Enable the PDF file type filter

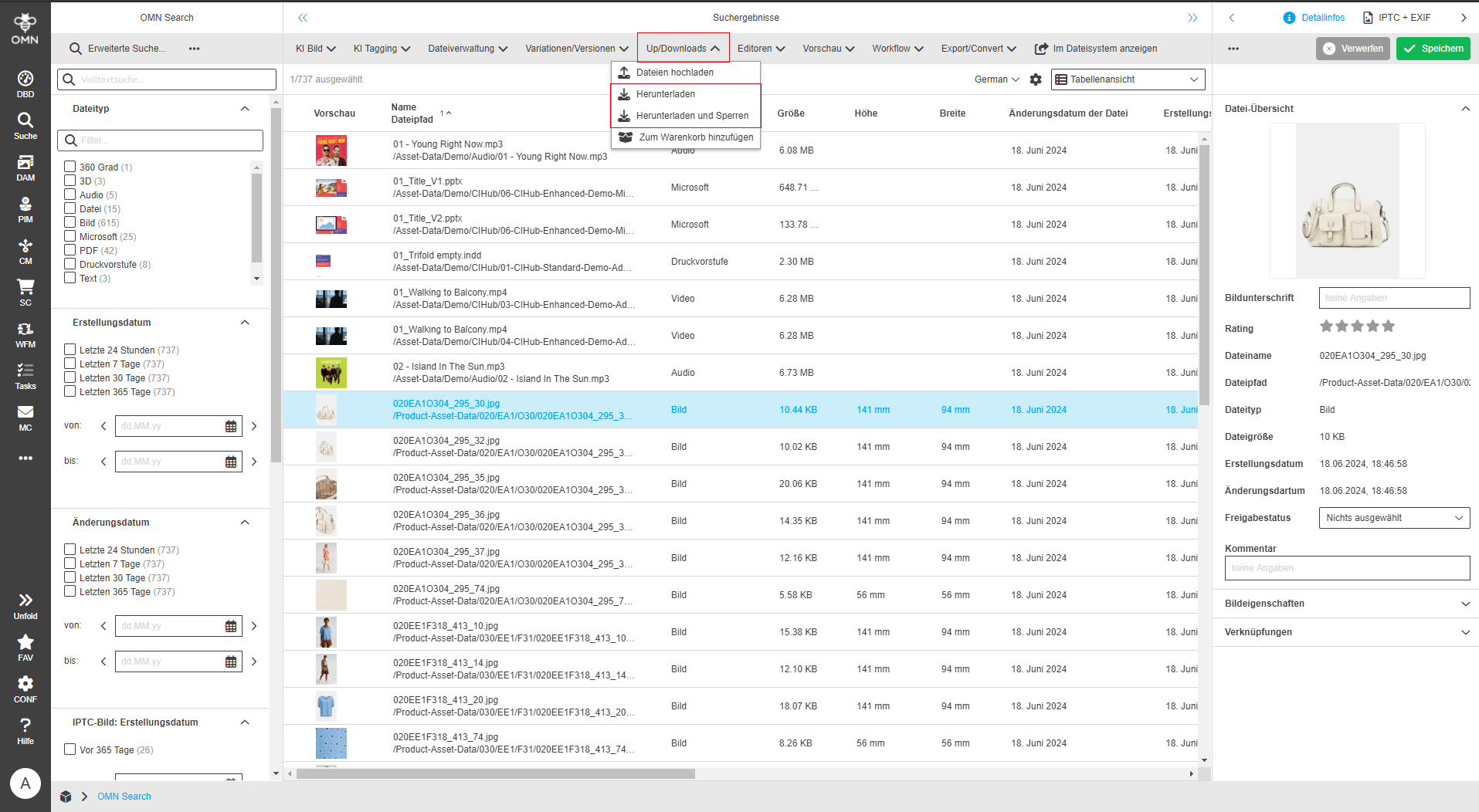point(70,250)
